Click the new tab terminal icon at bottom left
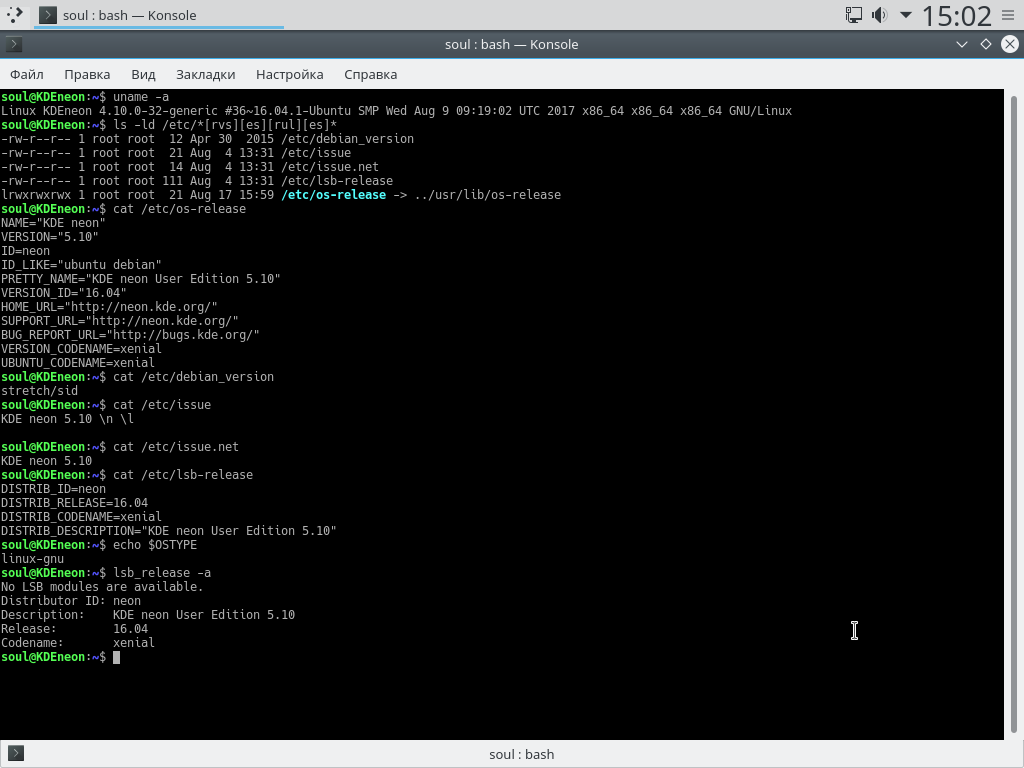The width and height of the screenshot is (1024, 768). click(x=16, y=754)
